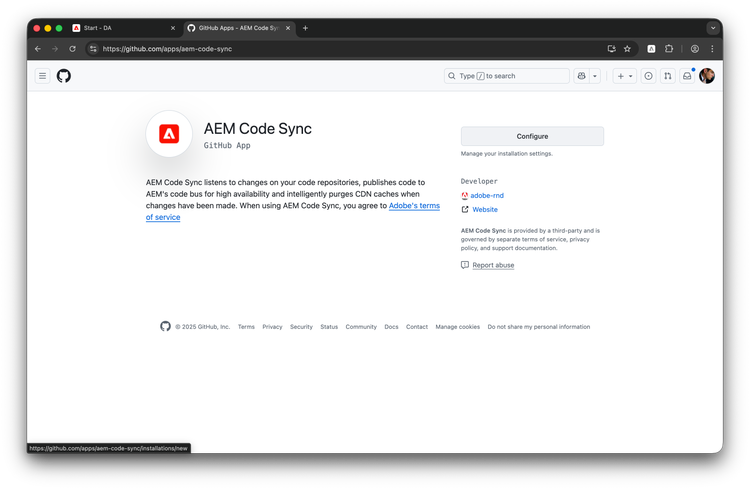Bookmark this page with the star icon
The width and height of the screenshot is (750, 489).
tap(627, 48)
